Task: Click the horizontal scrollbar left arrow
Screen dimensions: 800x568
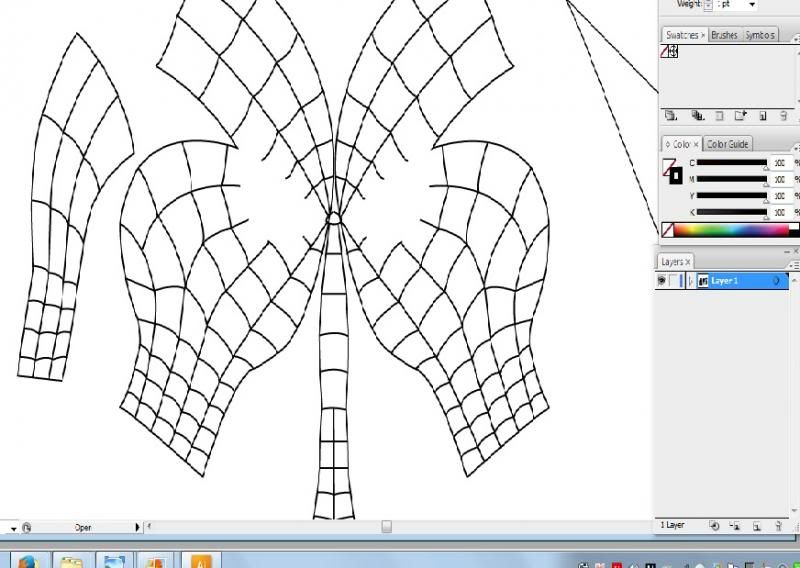Action: (x=149, y=526)
